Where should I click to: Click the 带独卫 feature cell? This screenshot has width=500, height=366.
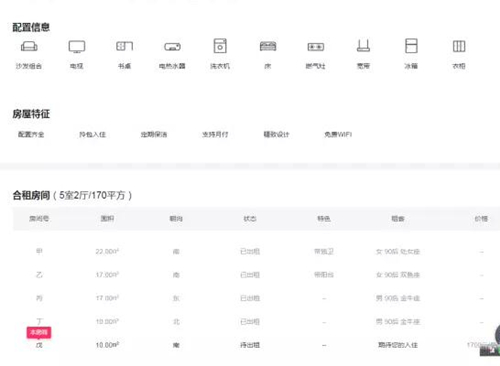tap(324, 251)
